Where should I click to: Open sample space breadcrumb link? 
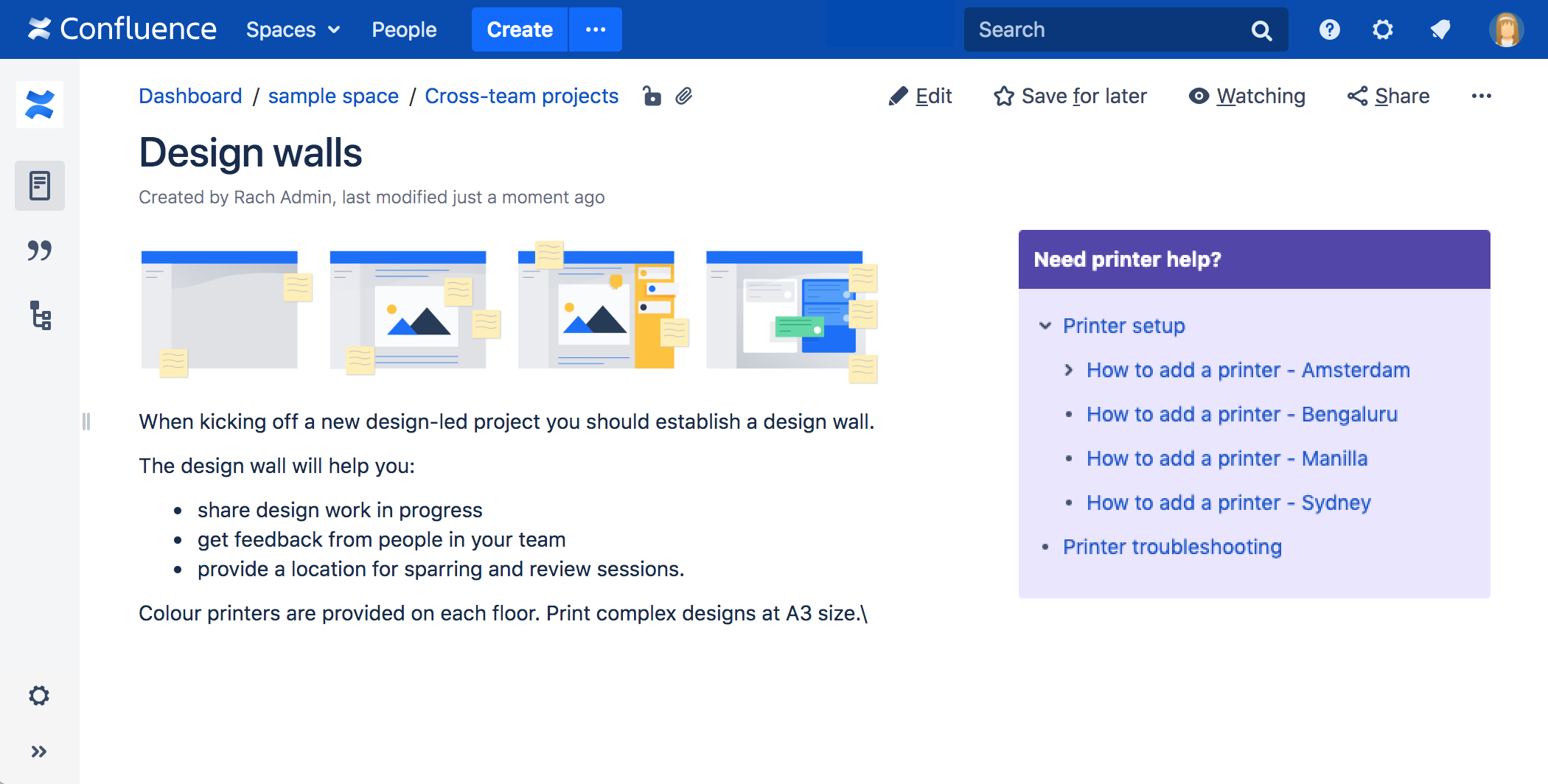333,96
